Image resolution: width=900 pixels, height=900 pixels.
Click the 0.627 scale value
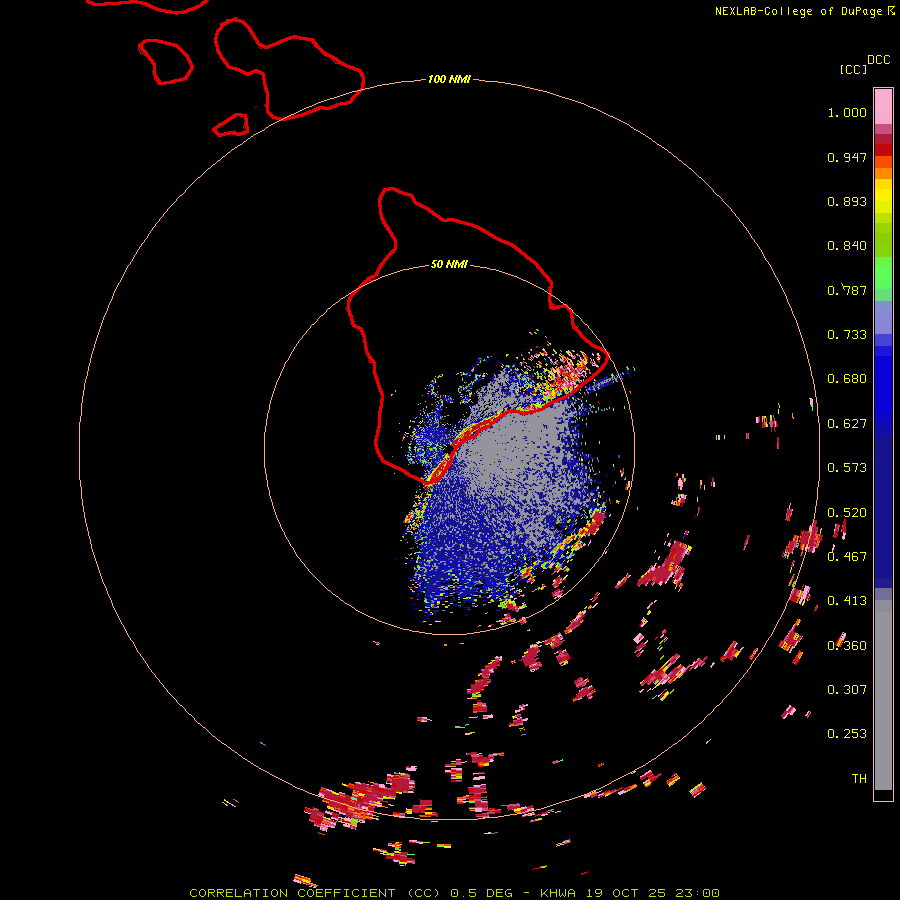tap(847, 424)
